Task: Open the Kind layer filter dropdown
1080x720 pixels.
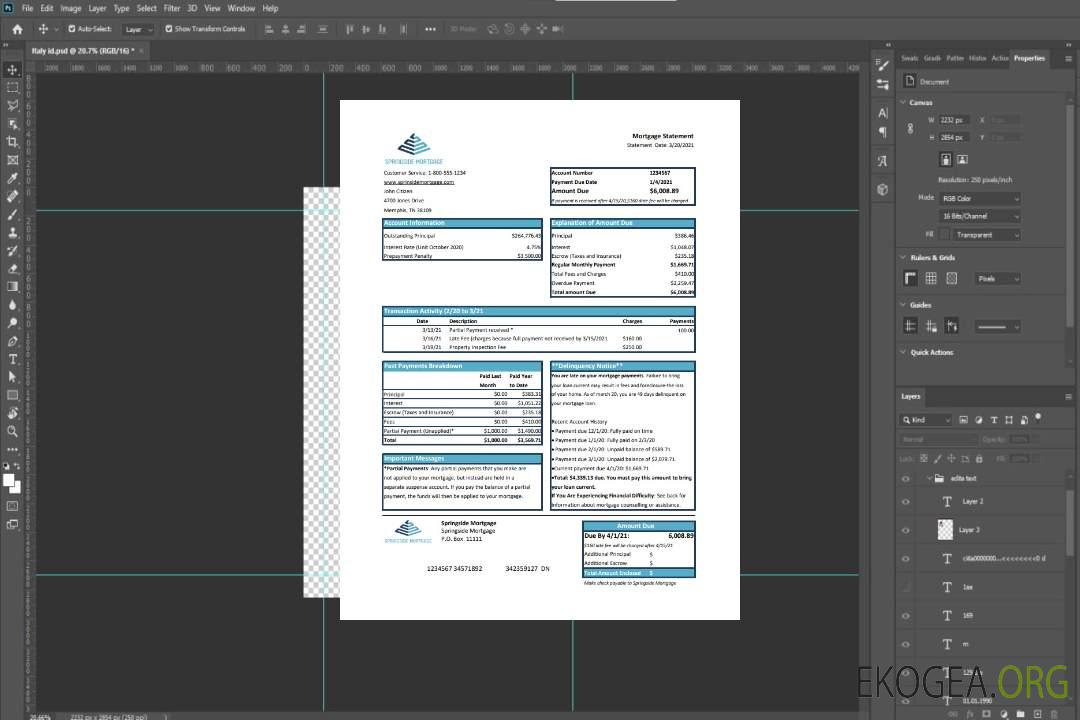Action: [x=926, y=420]
